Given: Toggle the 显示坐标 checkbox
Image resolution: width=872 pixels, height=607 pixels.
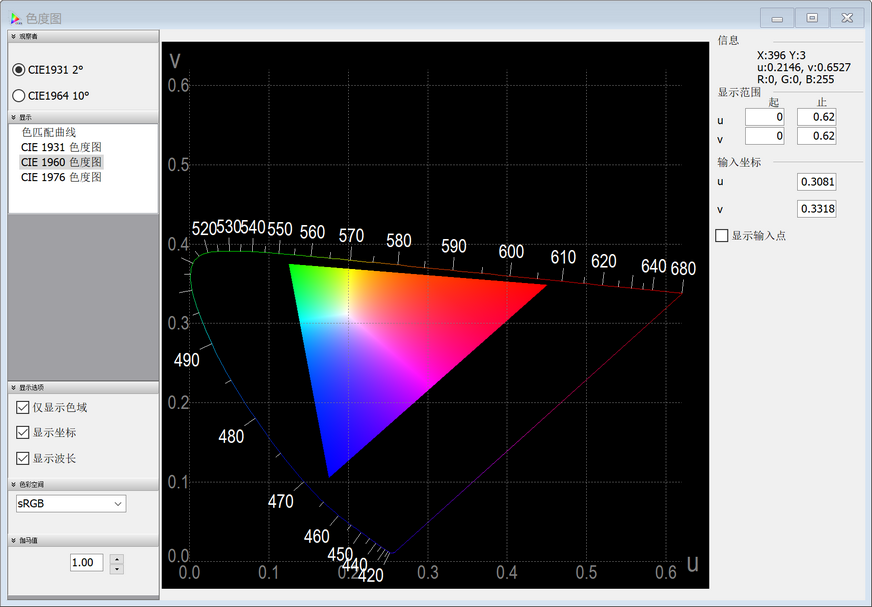Looking at the screenshot, I should click(23, 432).
